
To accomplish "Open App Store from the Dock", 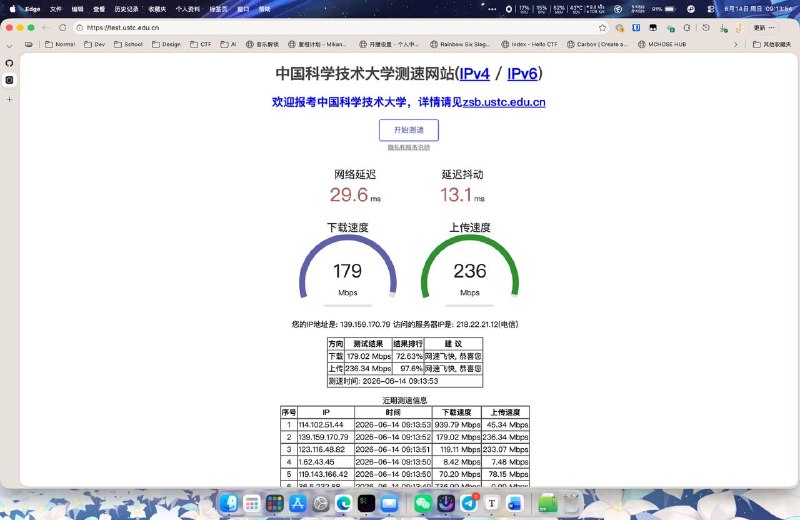I will (297, 504).
